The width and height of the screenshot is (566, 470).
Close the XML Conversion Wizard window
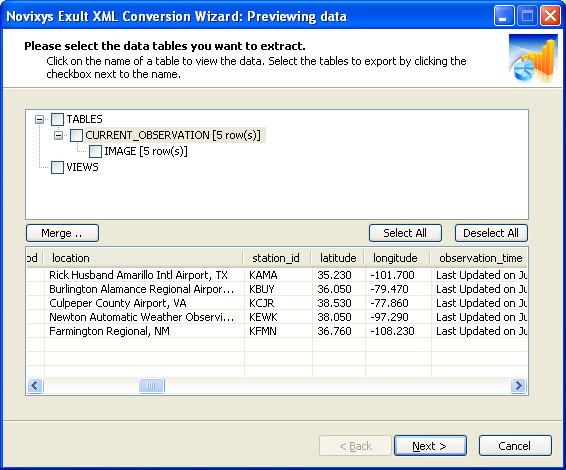point(550,16)
